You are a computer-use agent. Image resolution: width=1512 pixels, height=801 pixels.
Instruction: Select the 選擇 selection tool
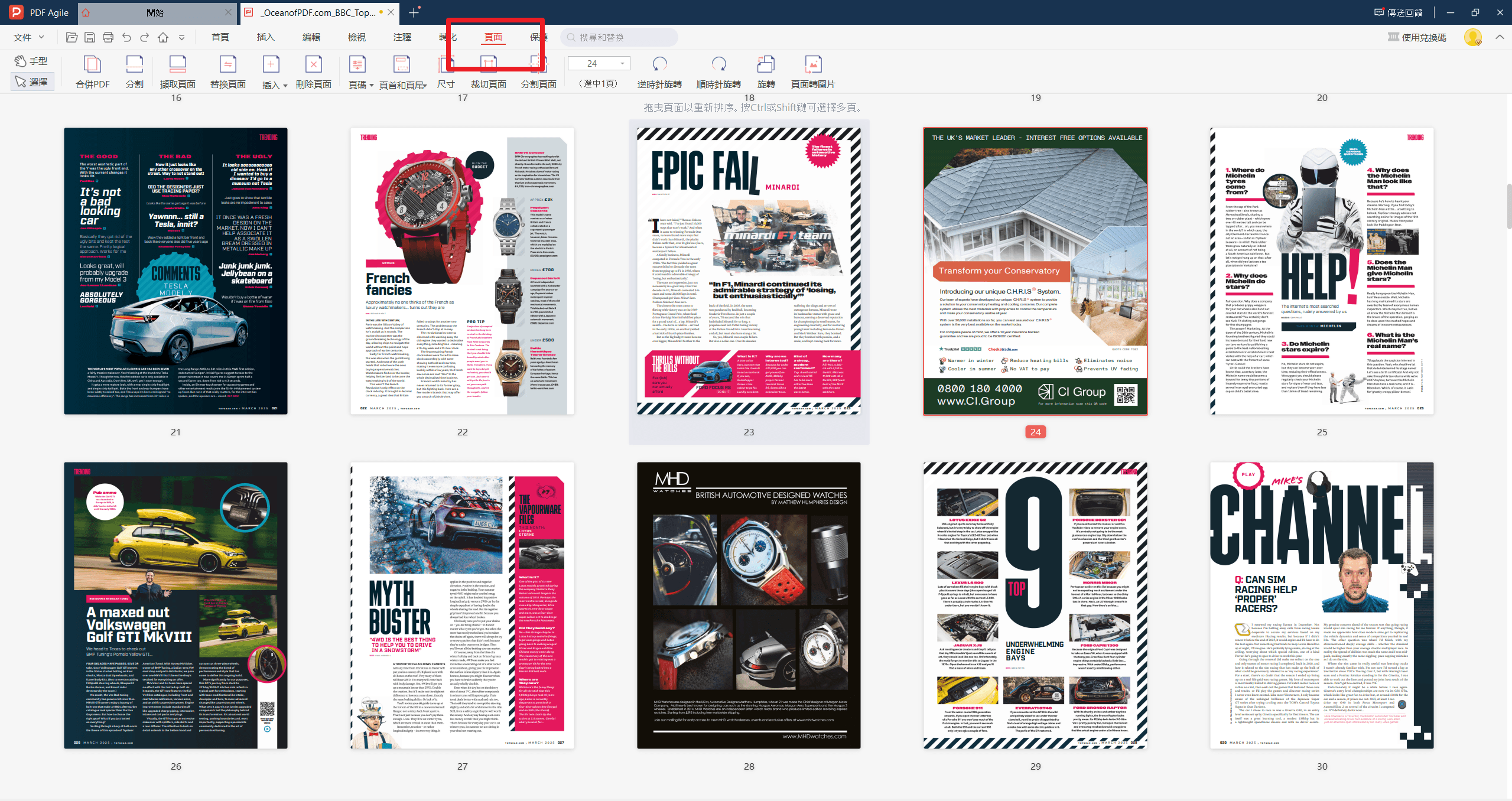[32, 82]
